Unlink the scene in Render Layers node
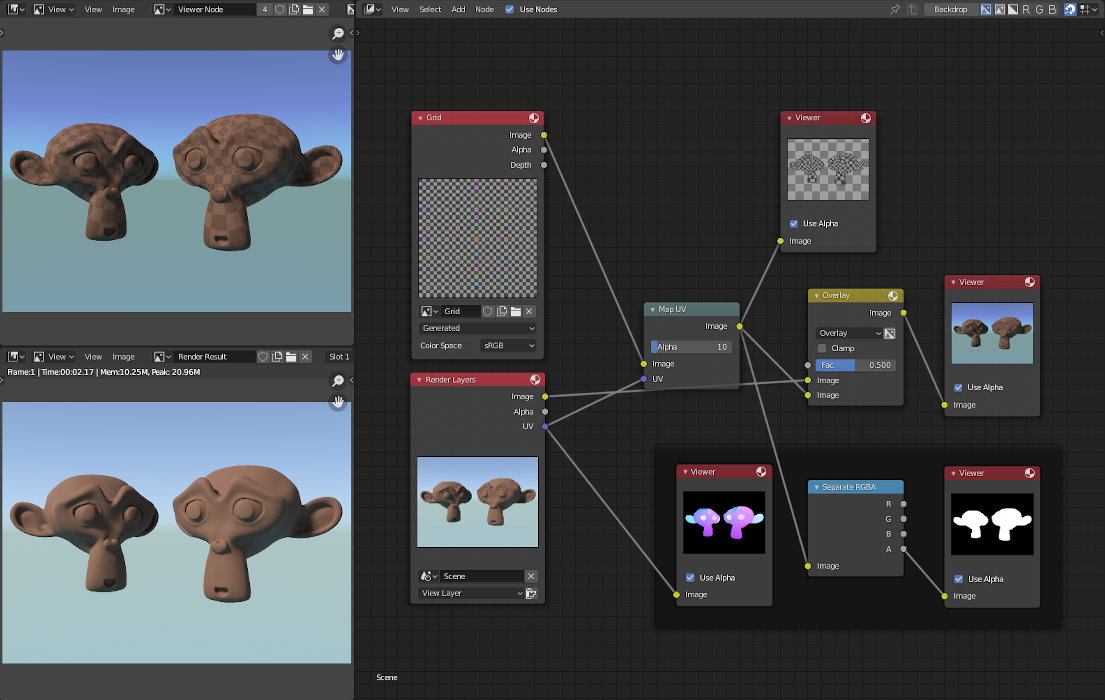Viewport: 1105px width, 700px height. 531,576
